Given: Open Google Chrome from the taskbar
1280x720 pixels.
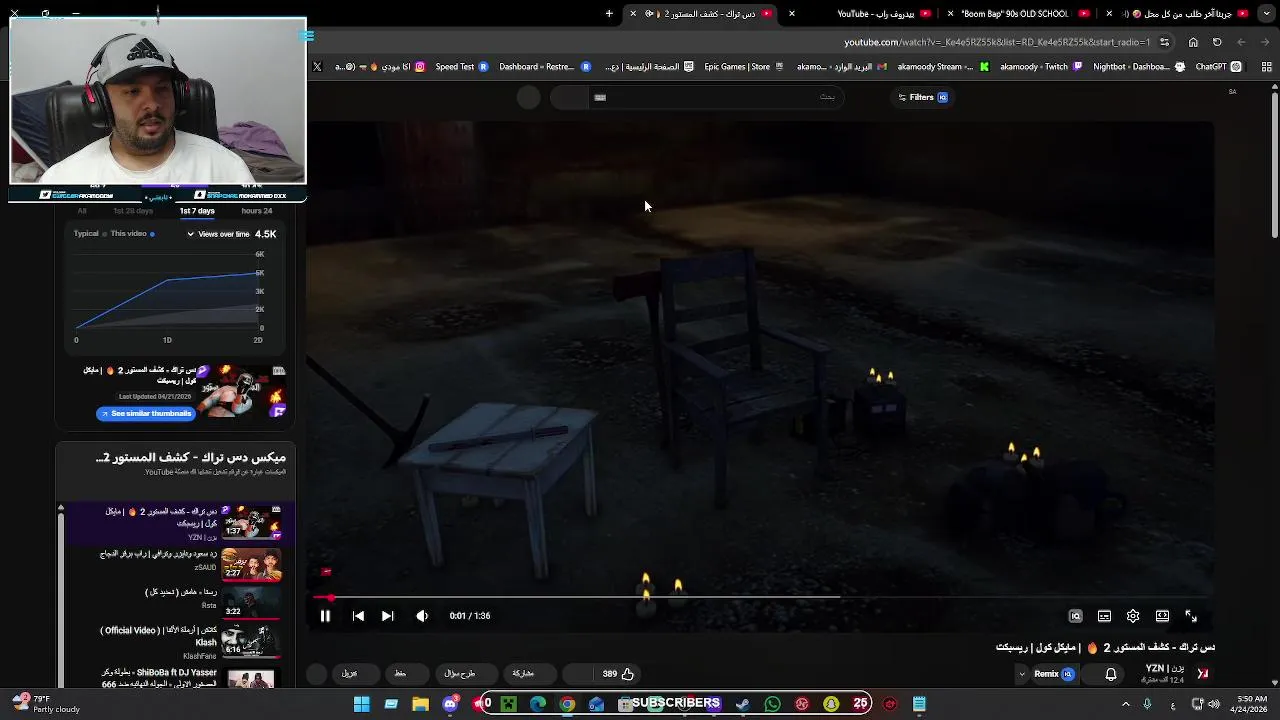Looking at the screenshot, I should [567, 704].
